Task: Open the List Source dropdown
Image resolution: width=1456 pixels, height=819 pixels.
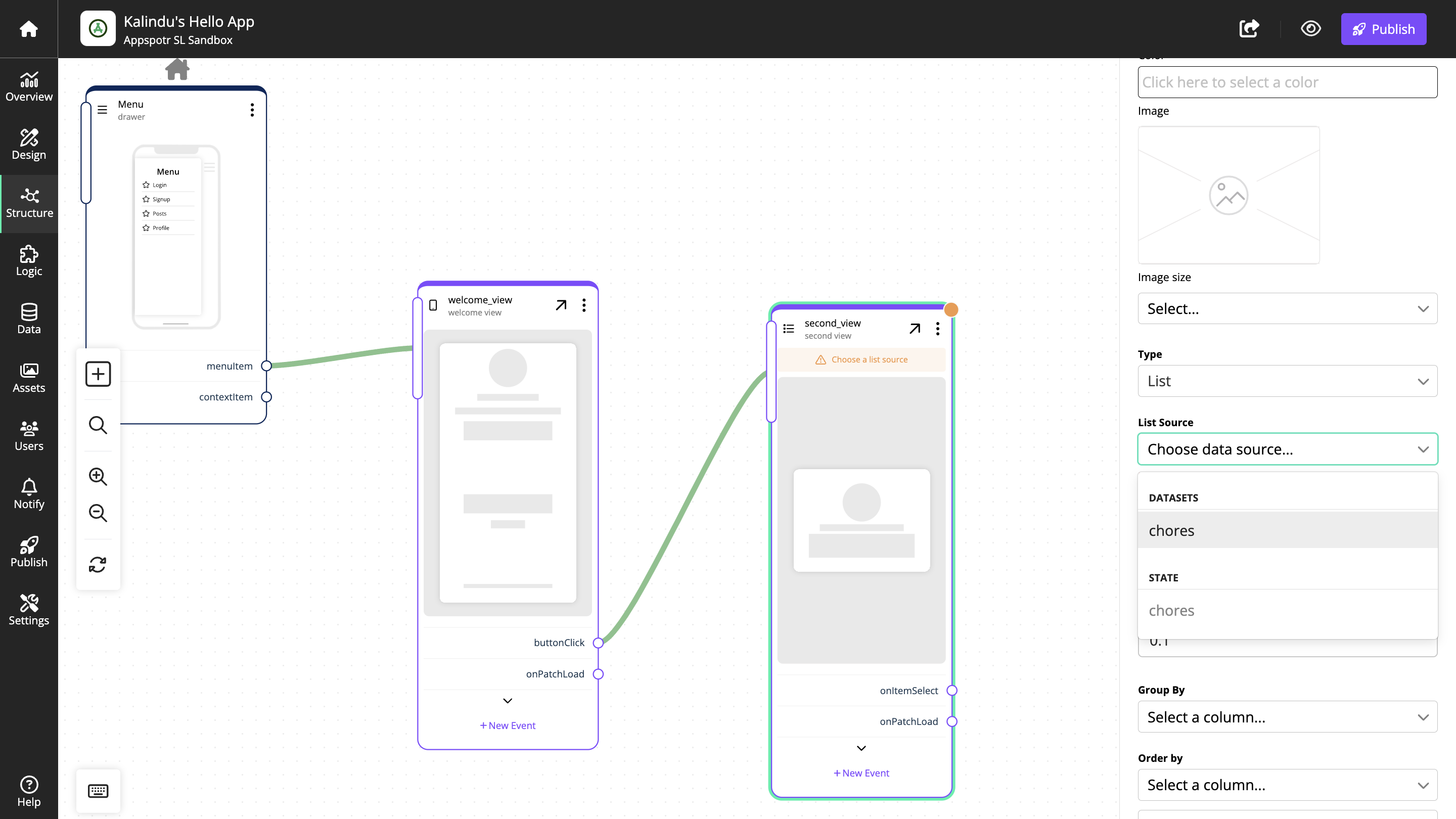Action: (1287, 449)
